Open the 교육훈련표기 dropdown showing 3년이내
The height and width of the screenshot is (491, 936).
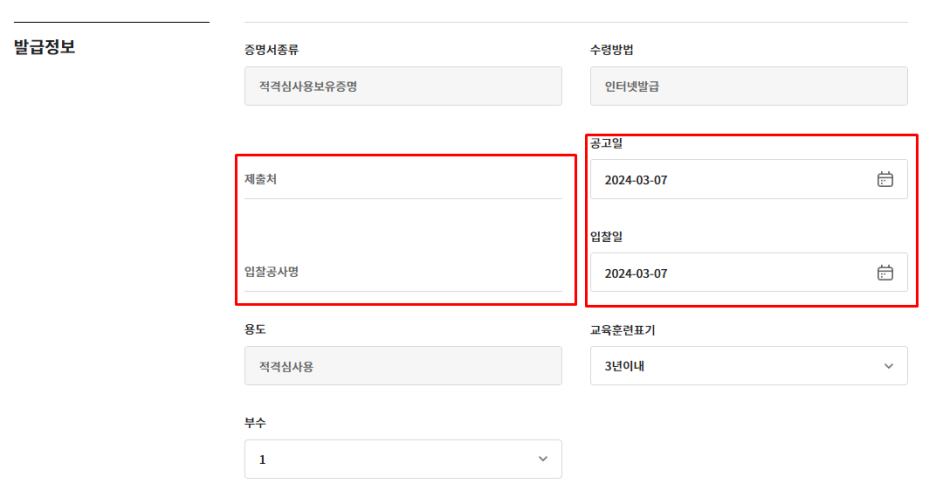(748, 366)
